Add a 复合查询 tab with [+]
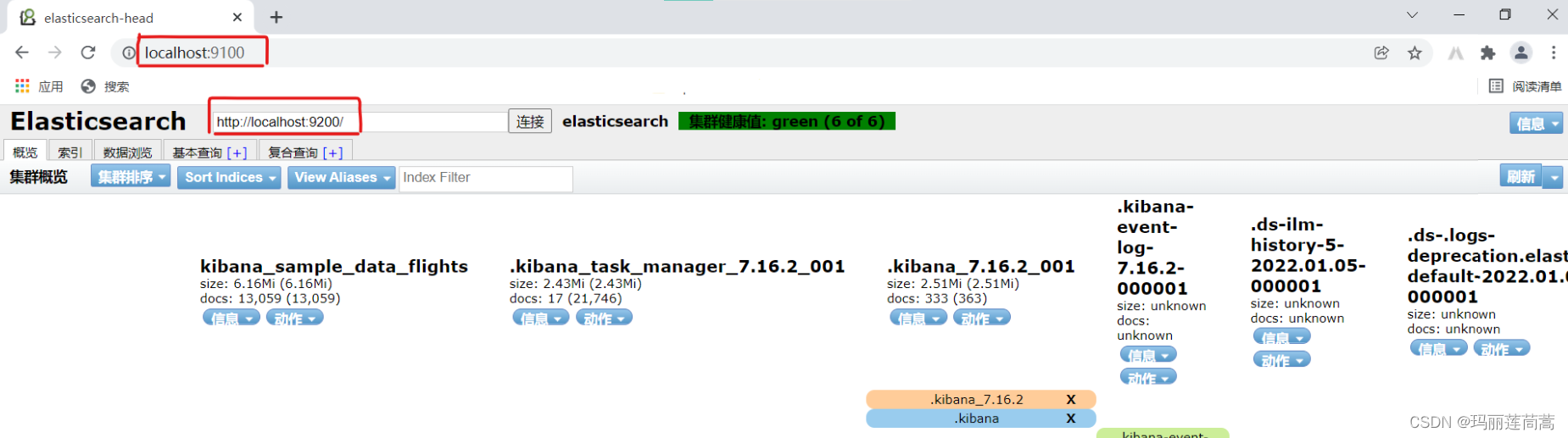 (333, 152)
